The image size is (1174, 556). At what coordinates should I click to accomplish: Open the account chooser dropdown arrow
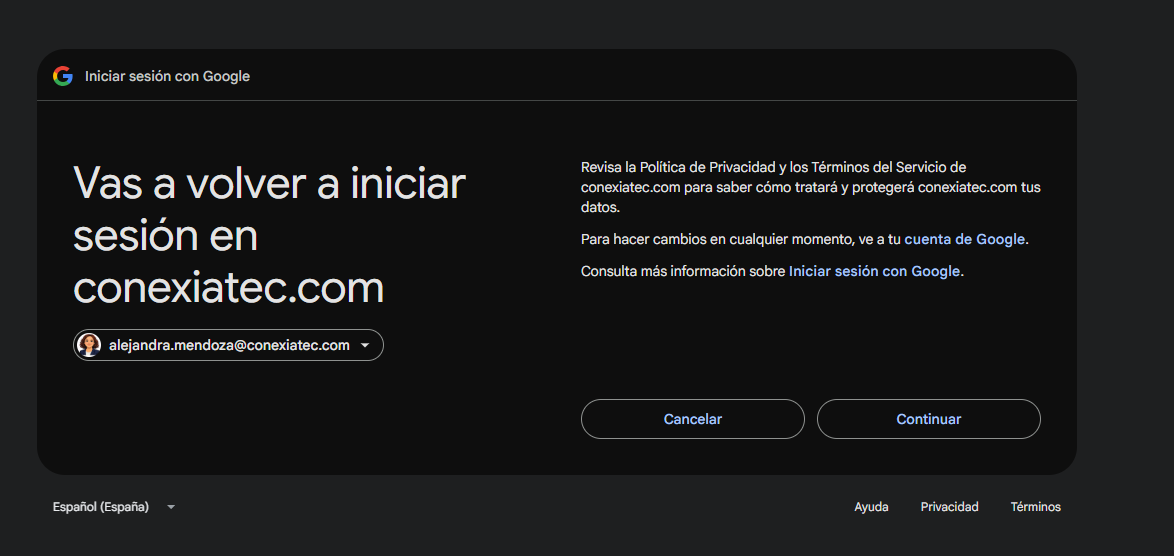coord(365,346)
